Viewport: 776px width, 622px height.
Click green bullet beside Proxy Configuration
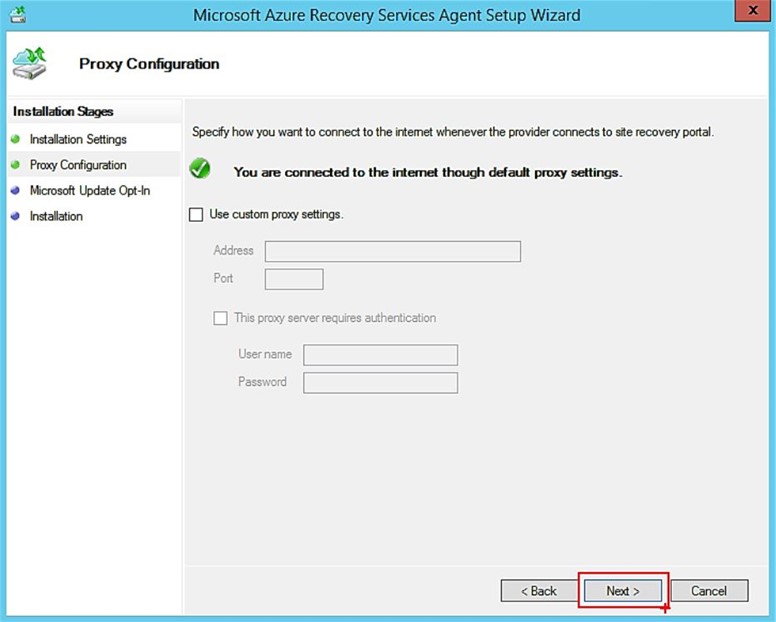15,165
